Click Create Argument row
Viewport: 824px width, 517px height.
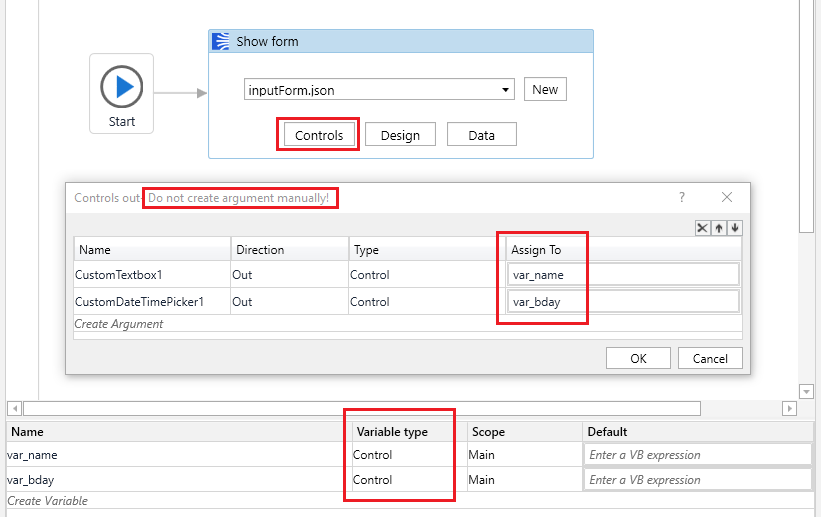(x=408, y=324)
